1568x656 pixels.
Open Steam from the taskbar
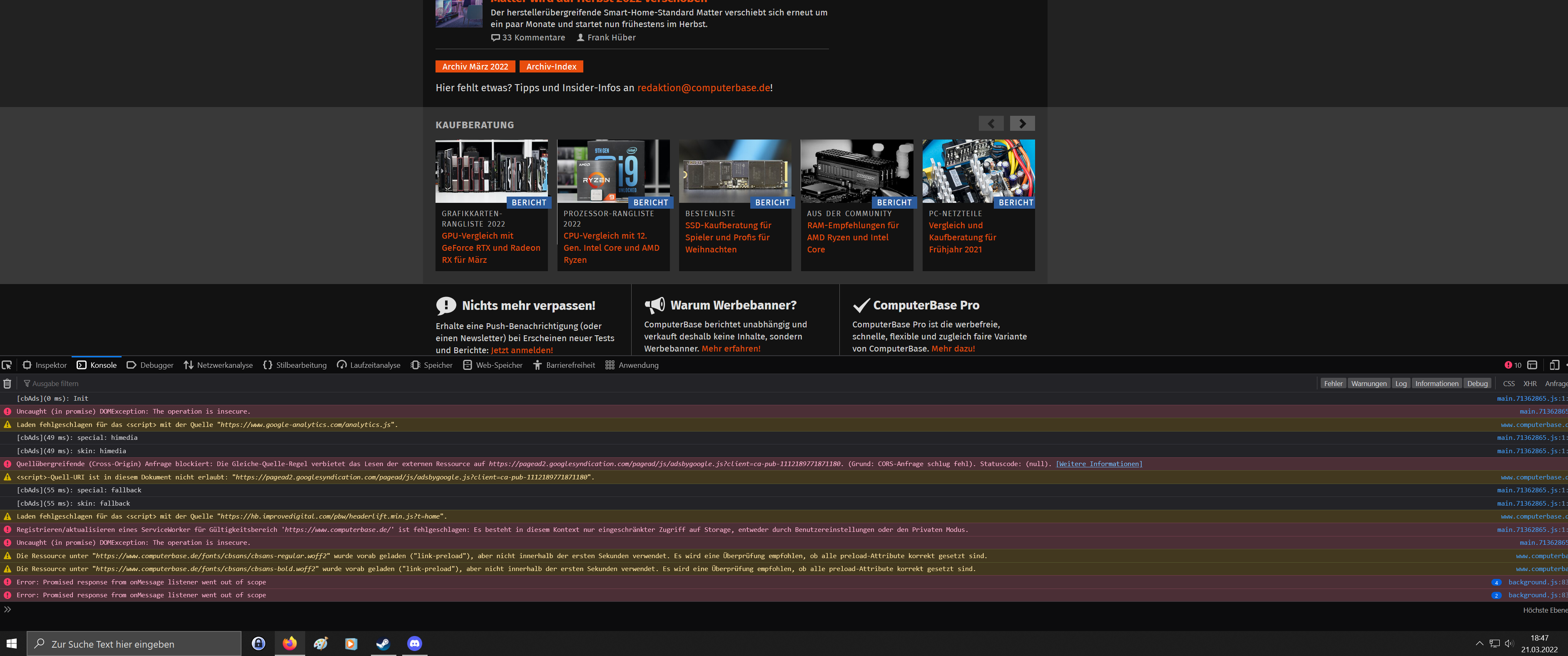click(x=383, y=643)
